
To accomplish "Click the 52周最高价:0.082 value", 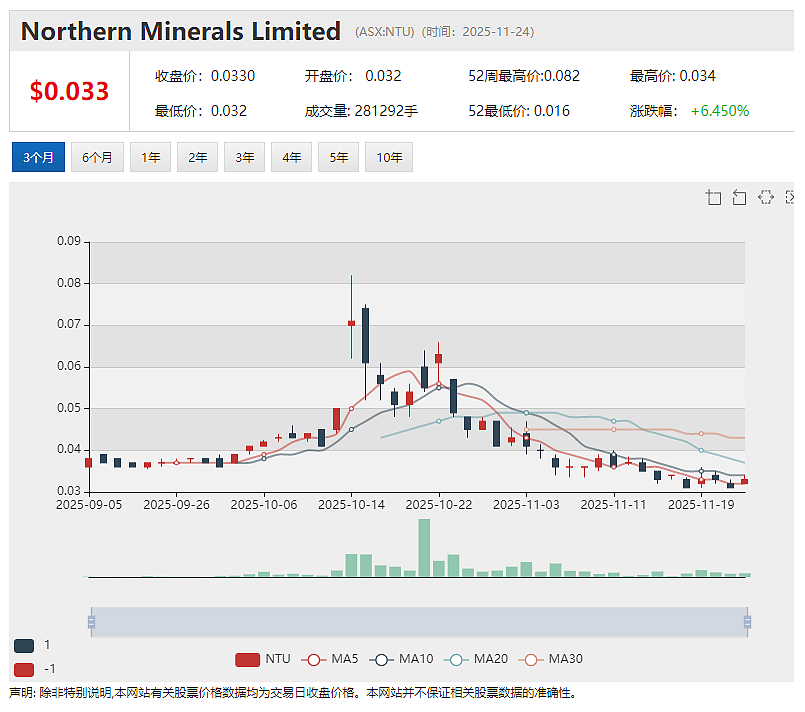I will pyautogui.click(x=524, y=76).
